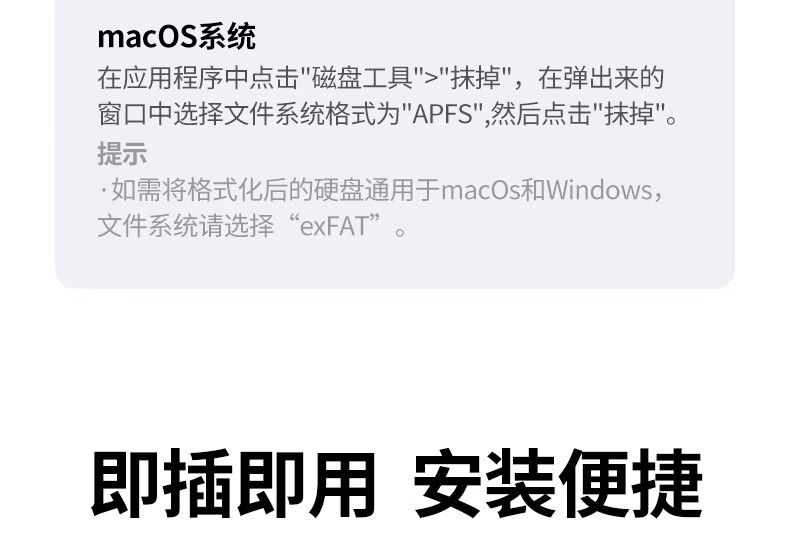Image resolution: width=790 pixels, height=556 pixels.
Task: Click the large 即插即用 headline
Action: point(233,483)
